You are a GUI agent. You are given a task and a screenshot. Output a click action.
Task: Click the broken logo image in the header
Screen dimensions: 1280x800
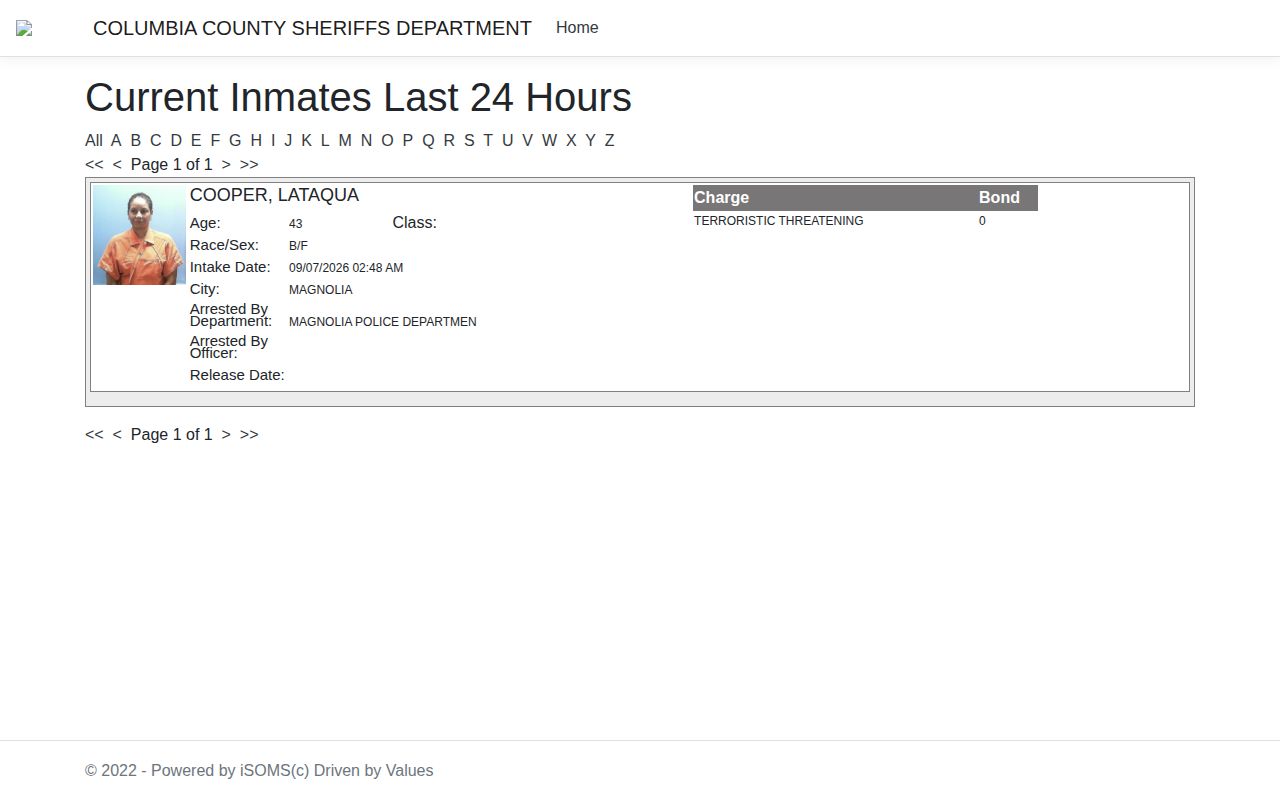click(24, 29)
